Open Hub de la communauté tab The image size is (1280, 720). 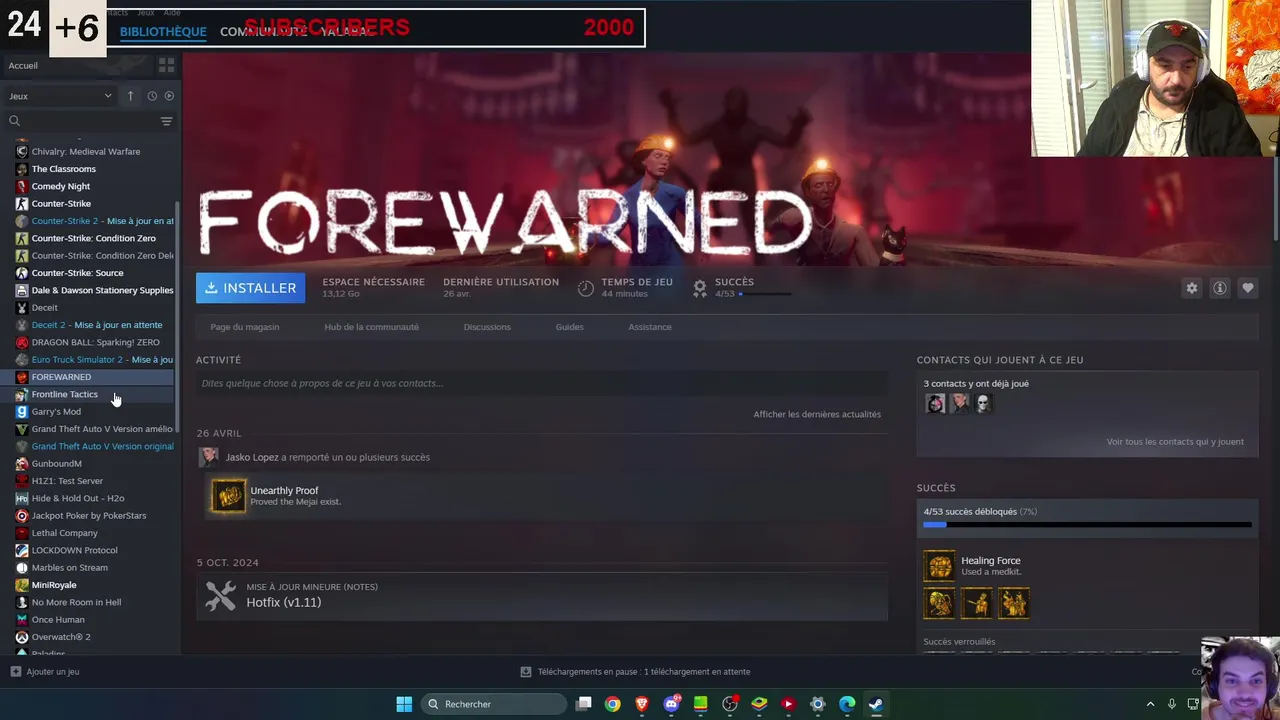[x=371, y=327]
